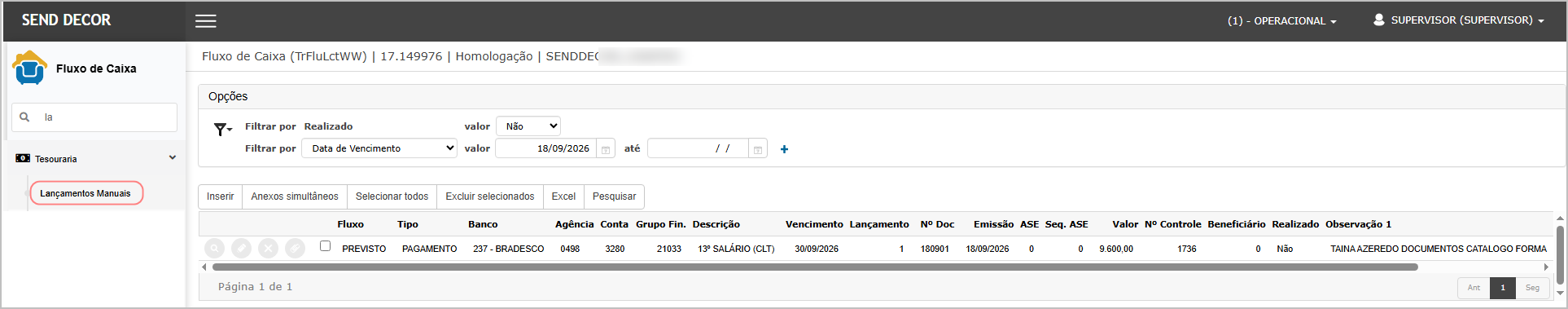Sort by the Vencimento column header
This screenshot has width=1568, height=309.
814,224
